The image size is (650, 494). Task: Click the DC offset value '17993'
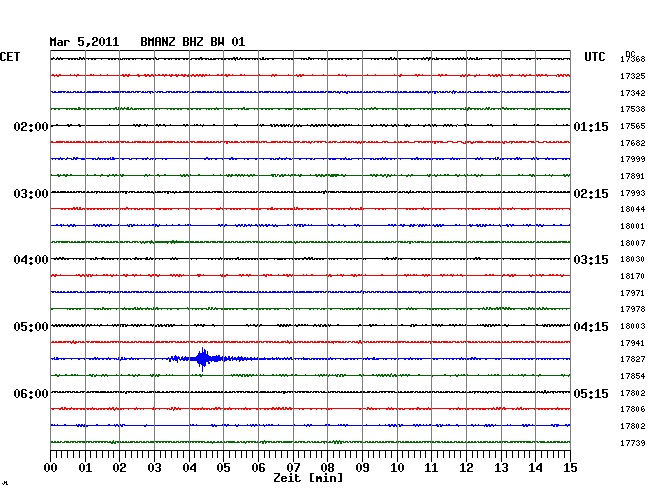coord(633,193)
